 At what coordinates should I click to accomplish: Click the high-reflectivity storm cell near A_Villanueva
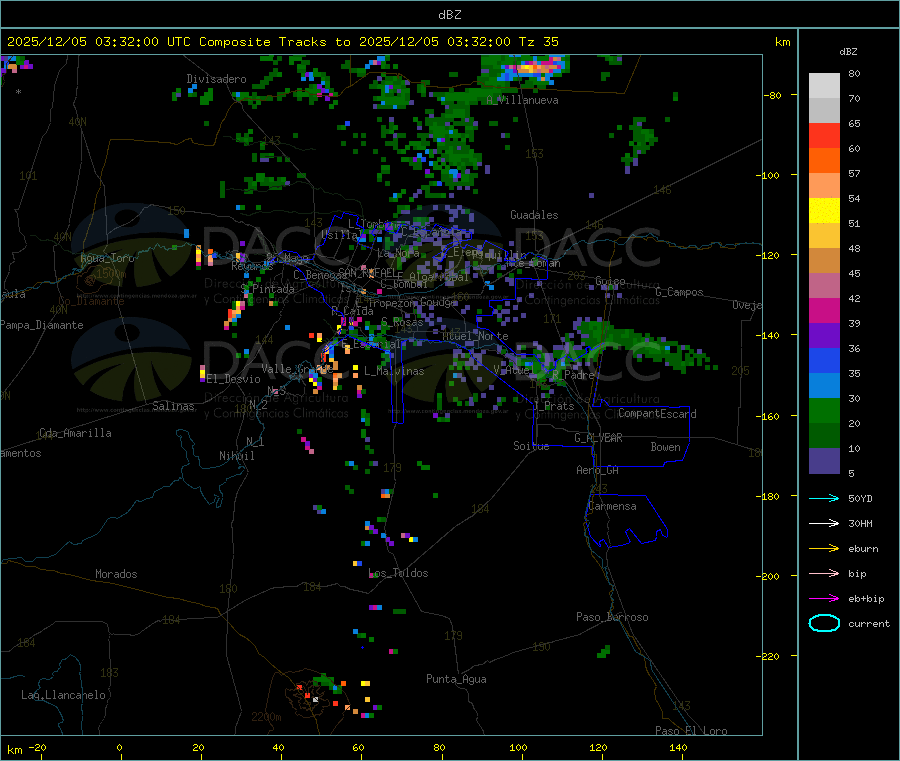pos(532,69)
